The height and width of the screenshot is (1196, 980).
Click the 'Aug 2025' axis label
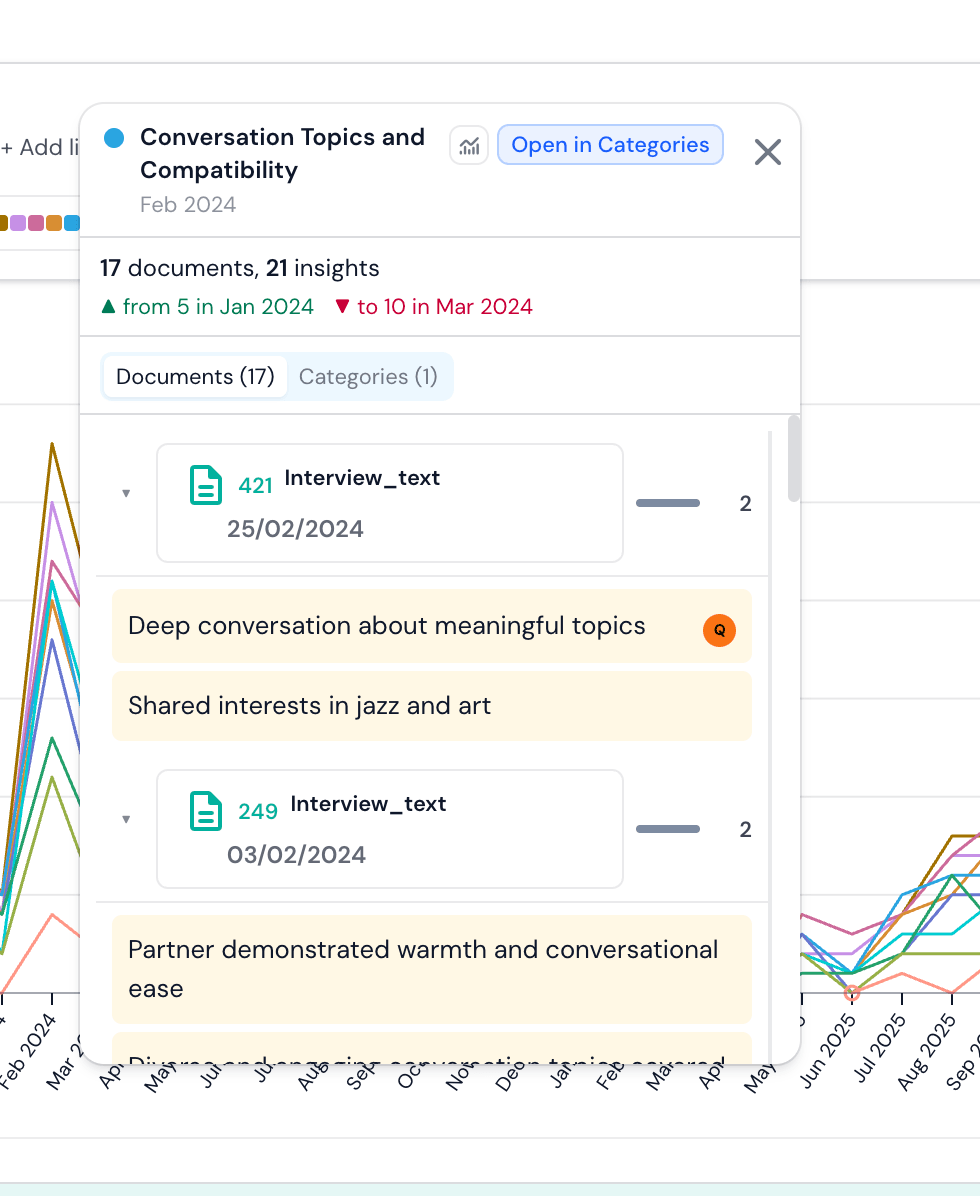tap(927, 1051)
